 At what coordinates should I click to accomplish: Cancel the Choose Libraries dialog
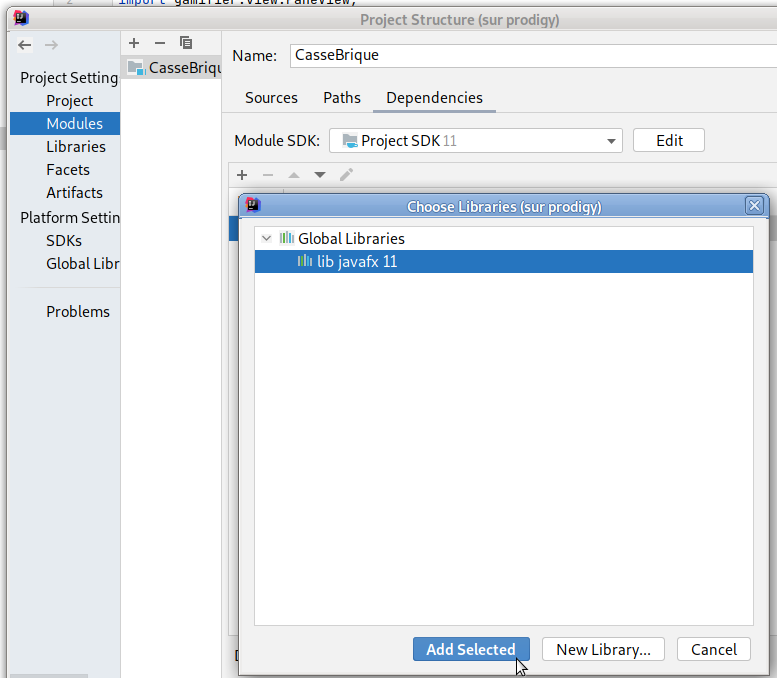pyautogui.click(x=714, y=649)
